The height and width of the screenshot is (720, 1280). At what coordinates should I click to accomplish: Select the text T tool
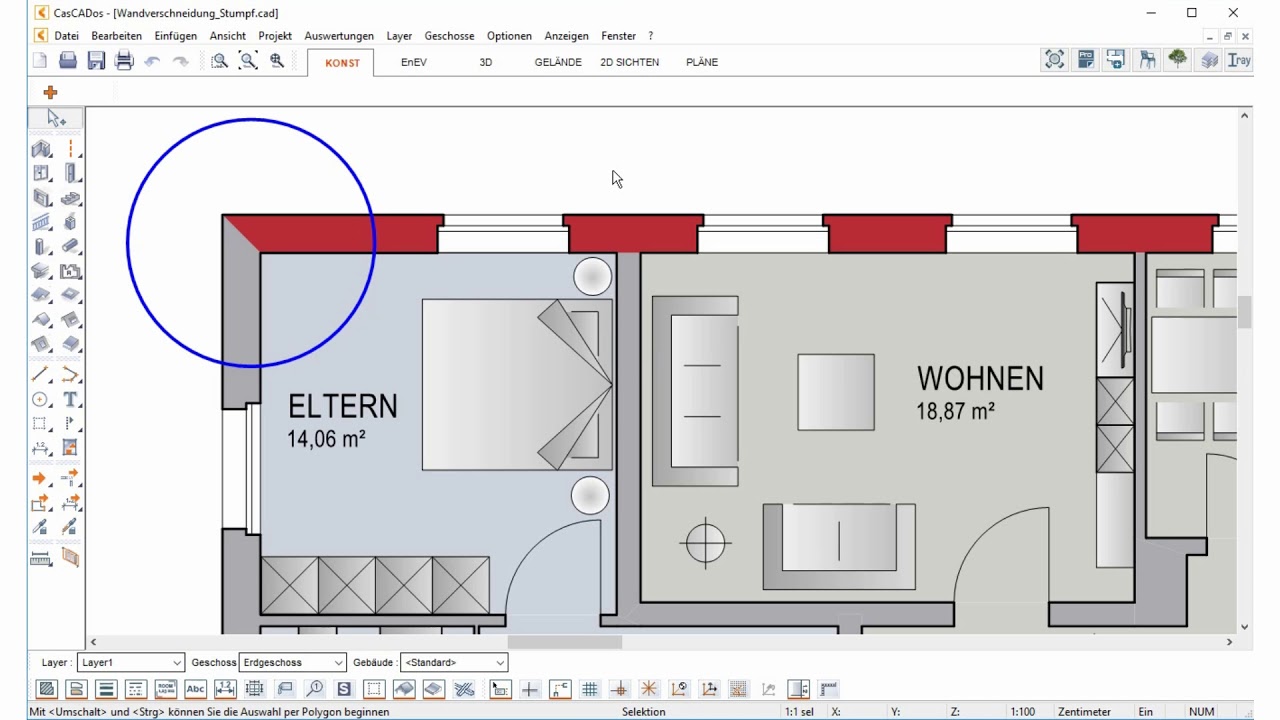(x=70, y=399)
